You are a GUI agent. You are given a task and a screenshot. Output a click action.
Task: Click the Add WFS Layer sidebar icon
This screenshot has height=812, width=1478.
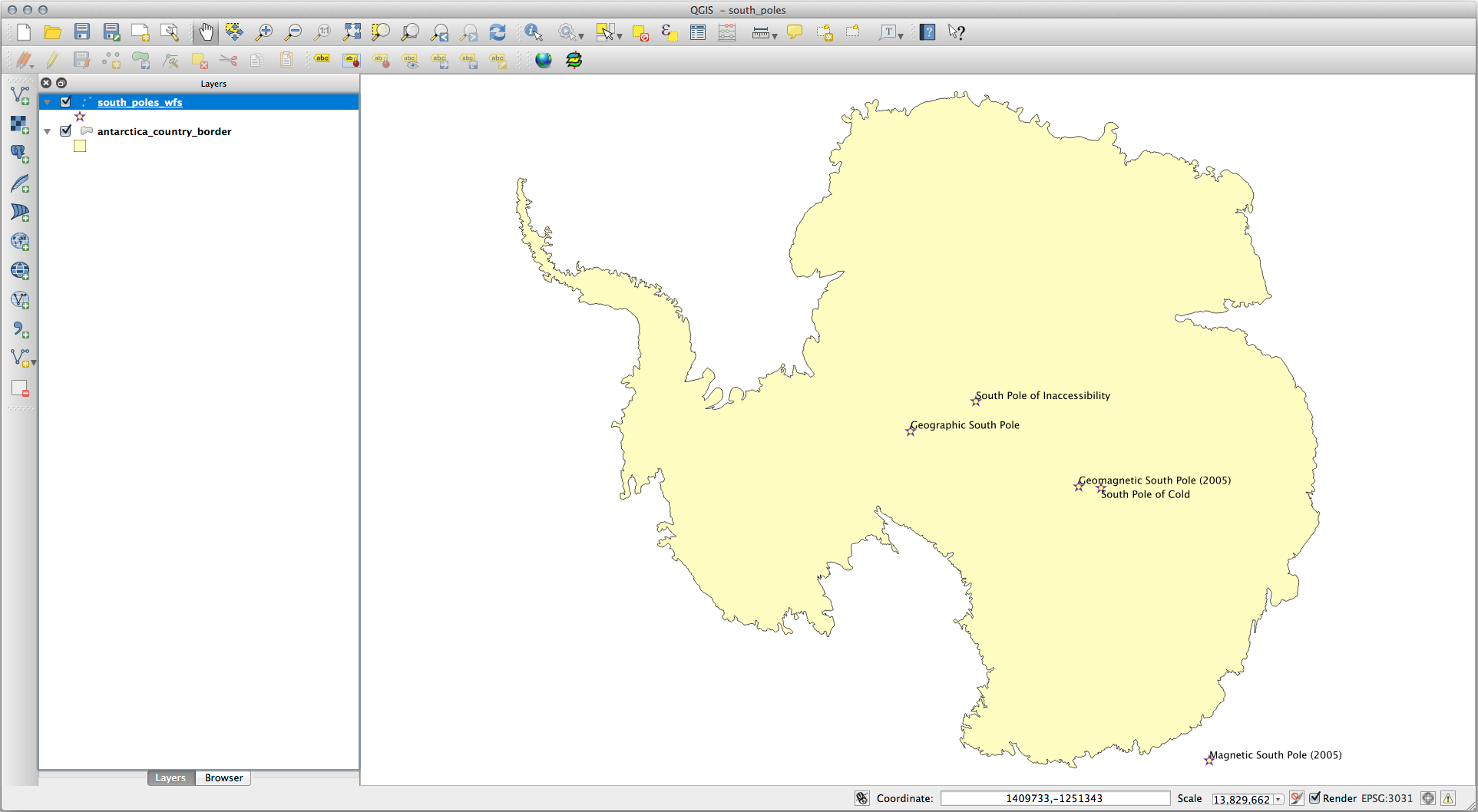(x=20, y=300)
